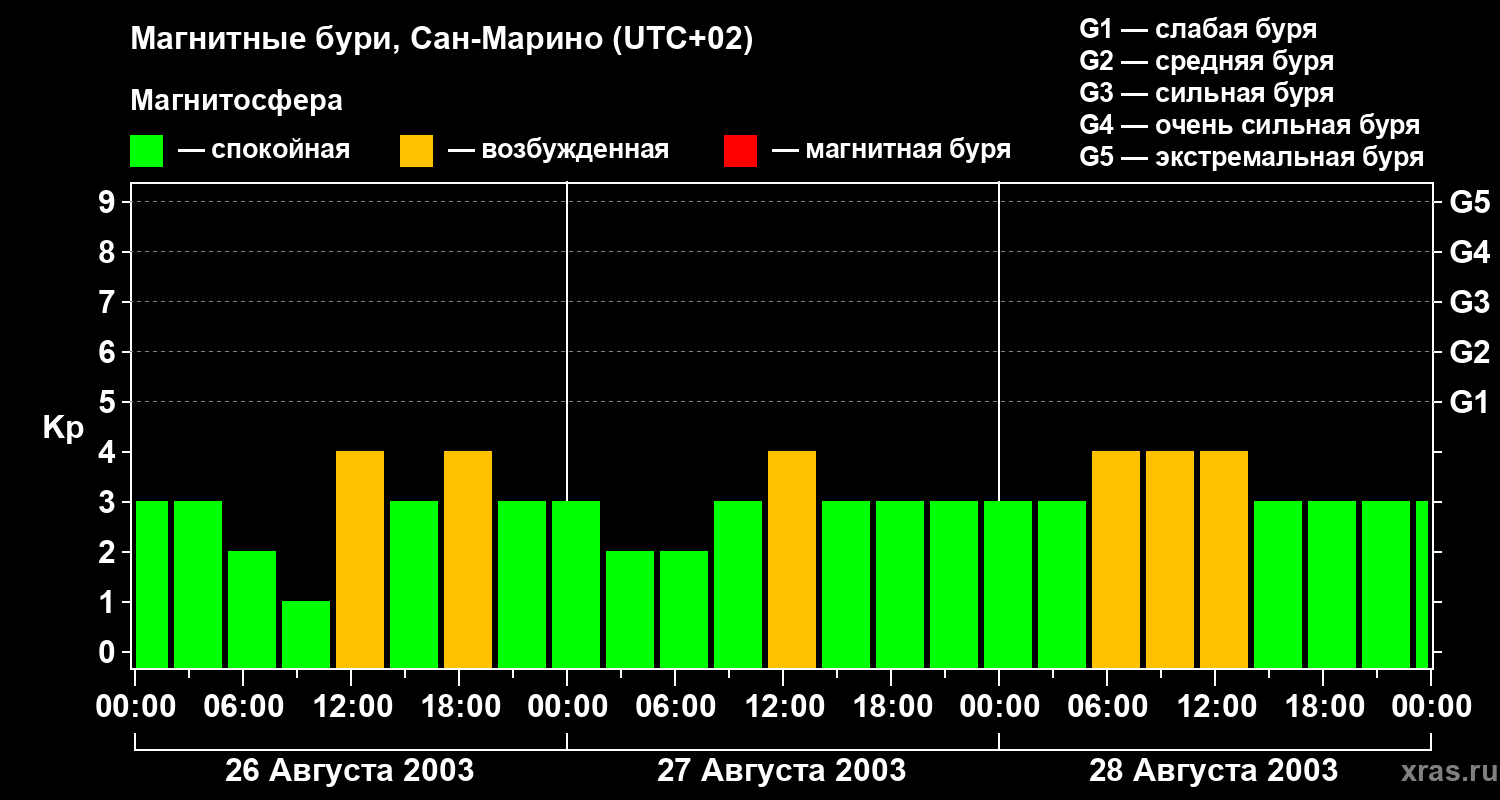1500x800 pixels.
Task: Click the orange bar at 12:00 on 28 August
Action: point(1224,560)
